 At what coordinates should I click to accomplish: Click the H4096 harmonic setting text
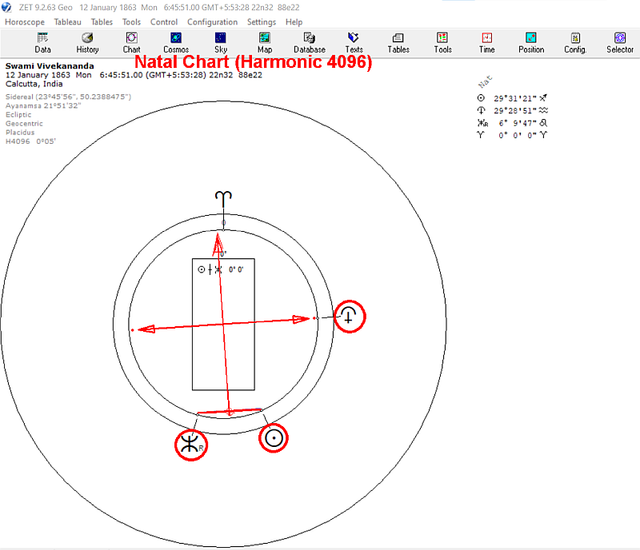coord(31,142)
